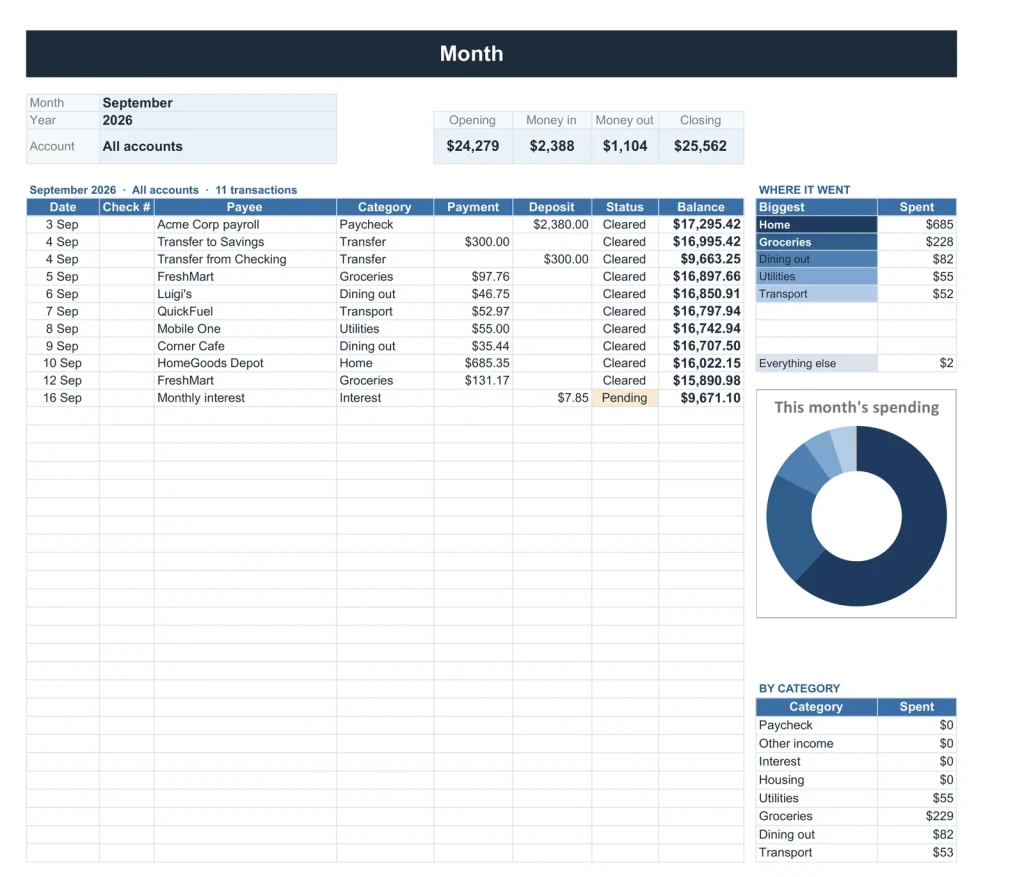Select the 'Transfer to Savings' payee cell
The height and width of the screenshot is (877, 1024).
(x=245, y=242)
